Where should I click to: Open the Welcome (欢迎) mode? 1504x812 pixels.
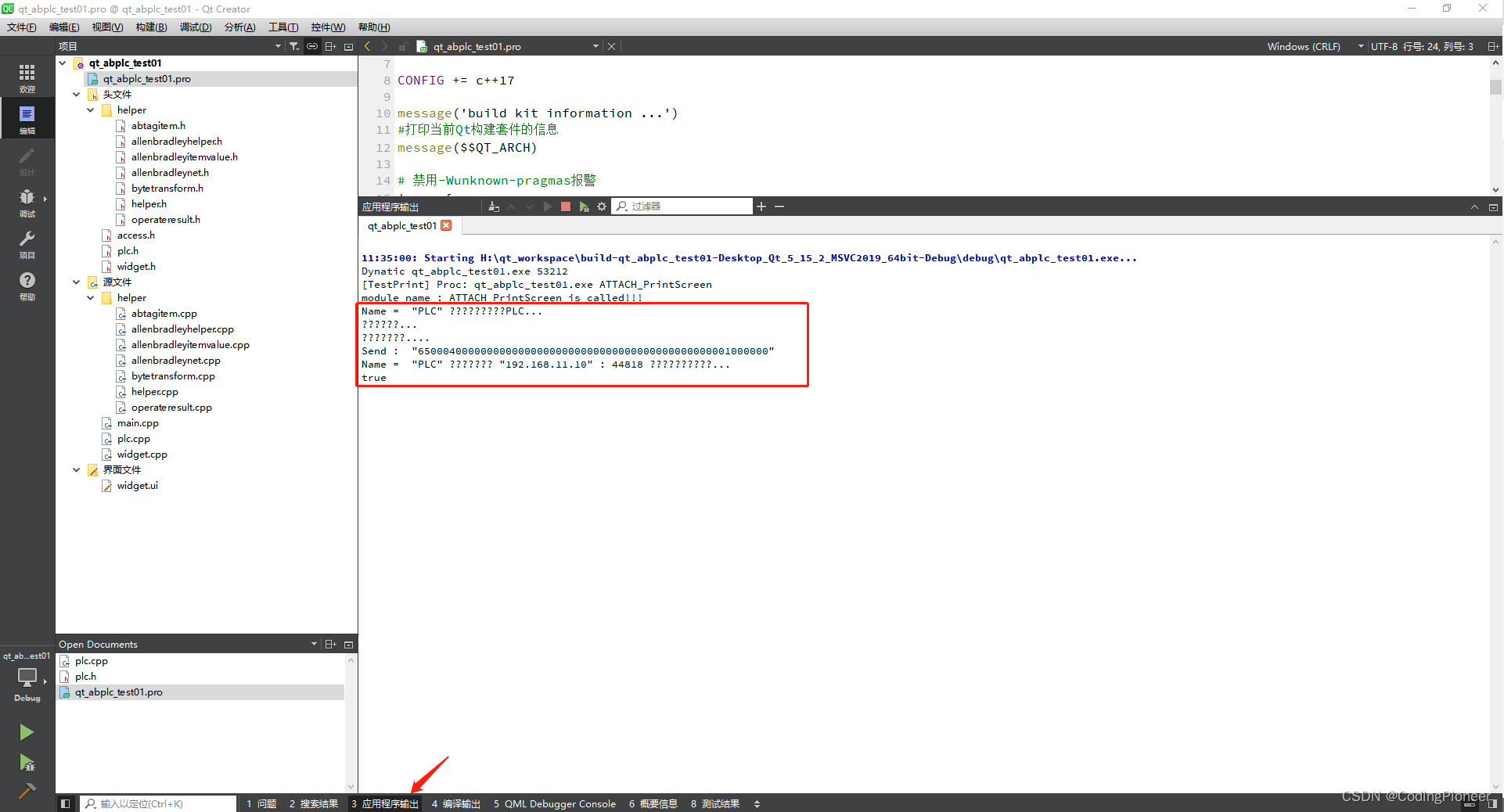(x=27, y=77)
